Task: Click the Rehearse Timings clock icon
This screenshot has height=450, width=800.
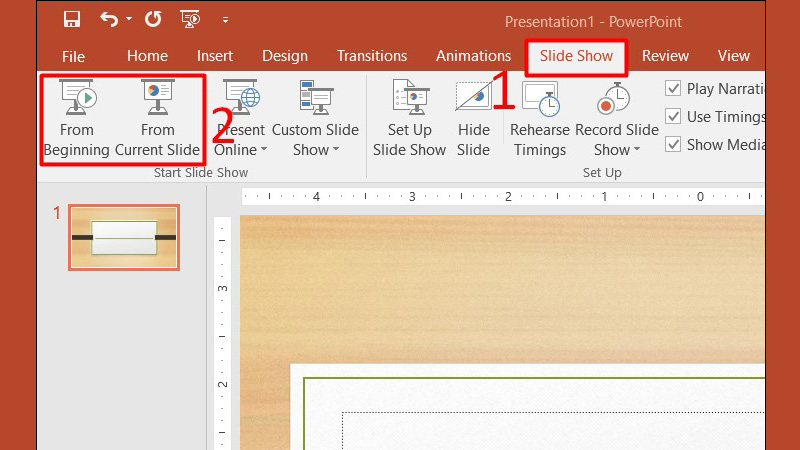Action: click(x=540, y=98)
